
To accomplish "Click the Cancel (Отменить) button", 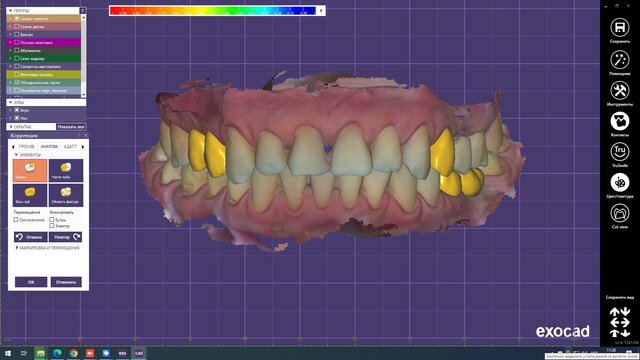I will 66,282.
